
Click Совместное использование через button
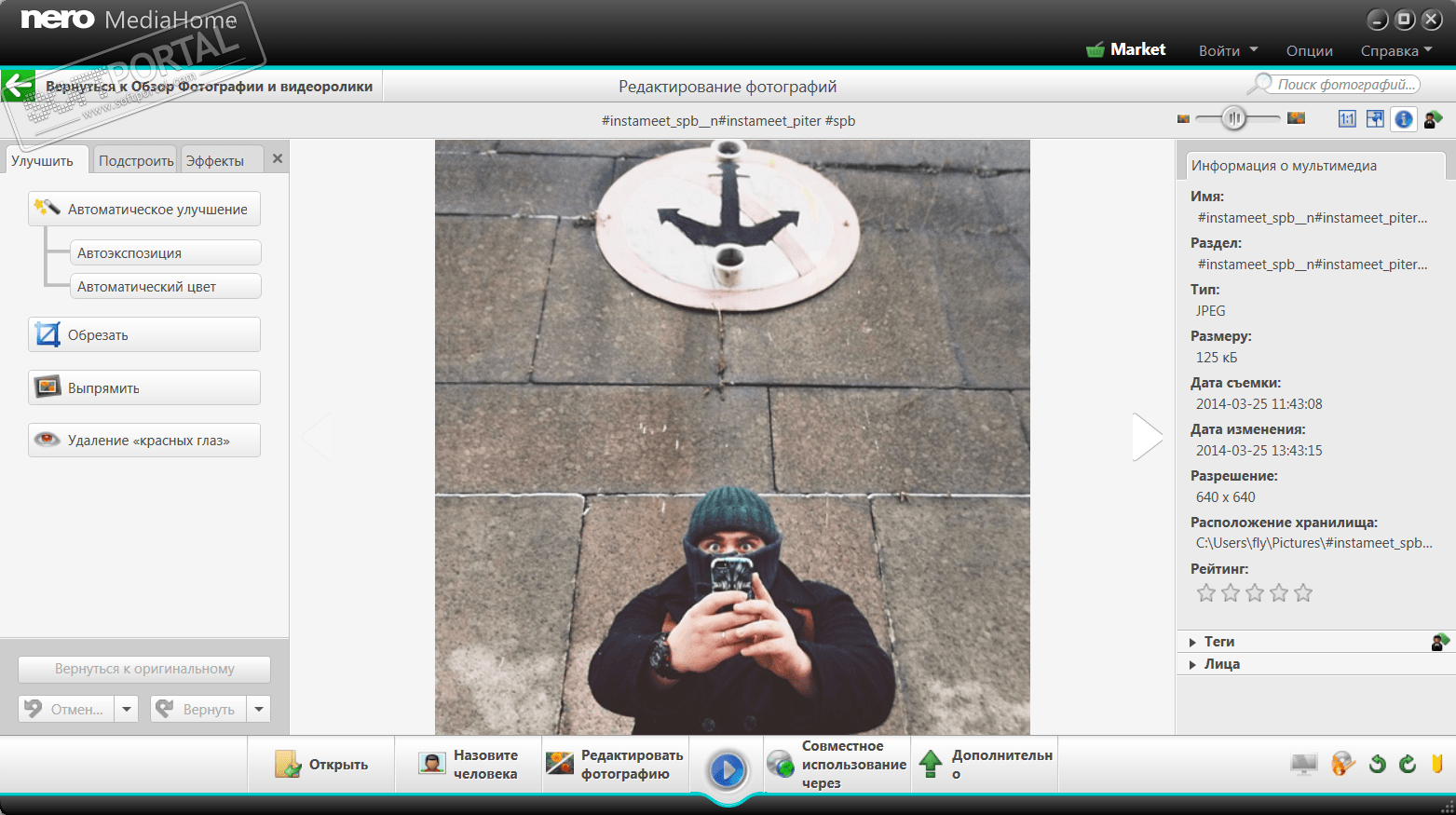point(837,765)
